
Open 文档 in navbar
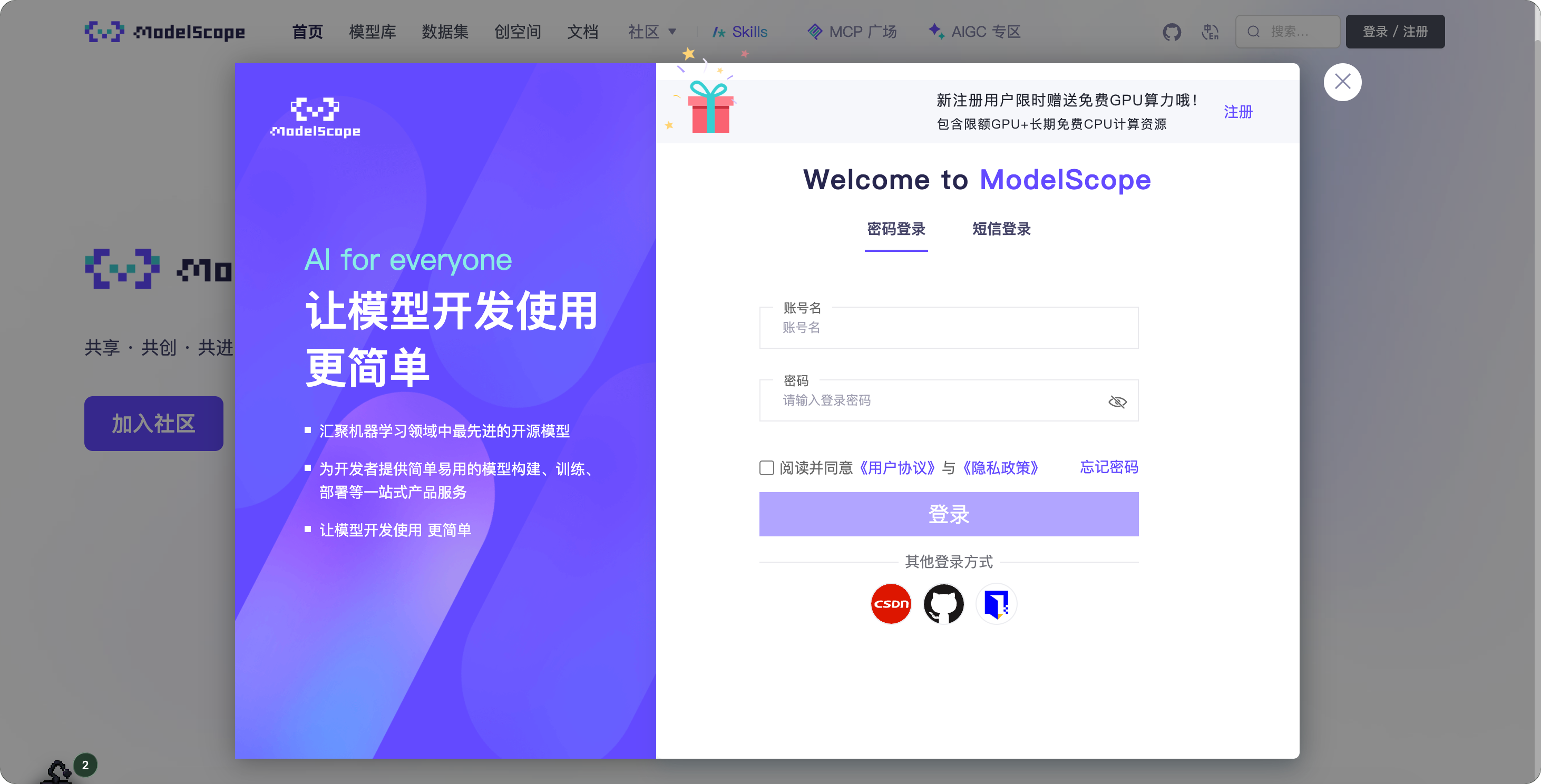tap(583, 32)
